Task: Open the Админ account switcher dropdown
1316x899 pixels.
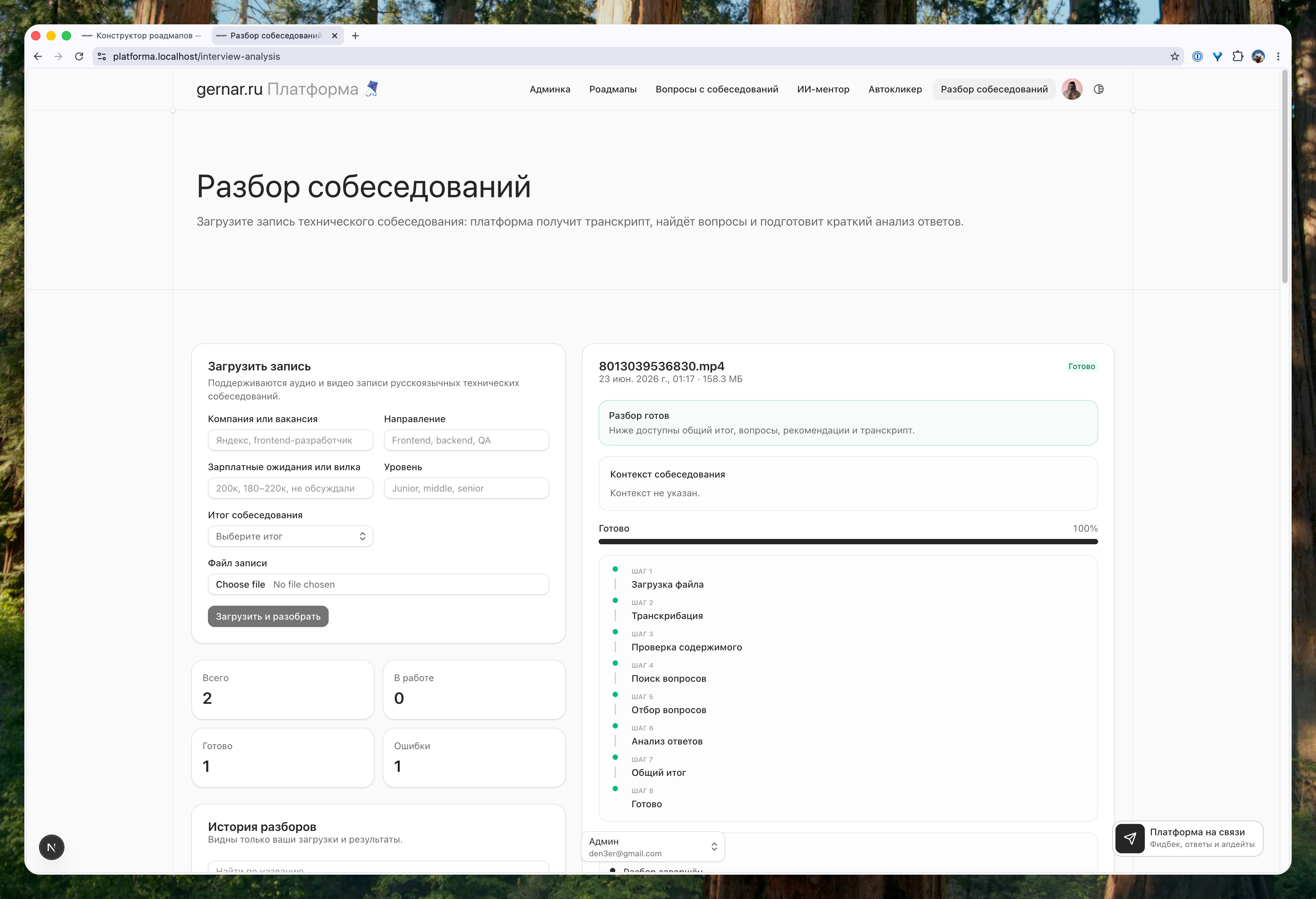Action: coord(653,847)
